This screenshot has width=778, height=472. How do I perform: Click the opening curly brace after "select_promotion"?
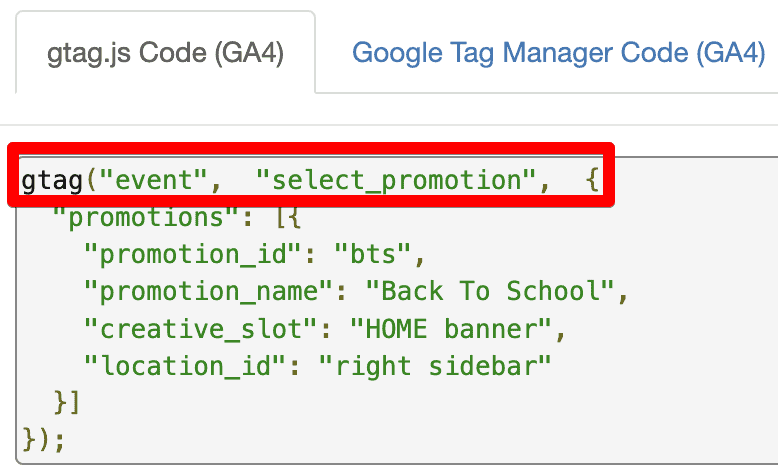[x=592, y=182]
